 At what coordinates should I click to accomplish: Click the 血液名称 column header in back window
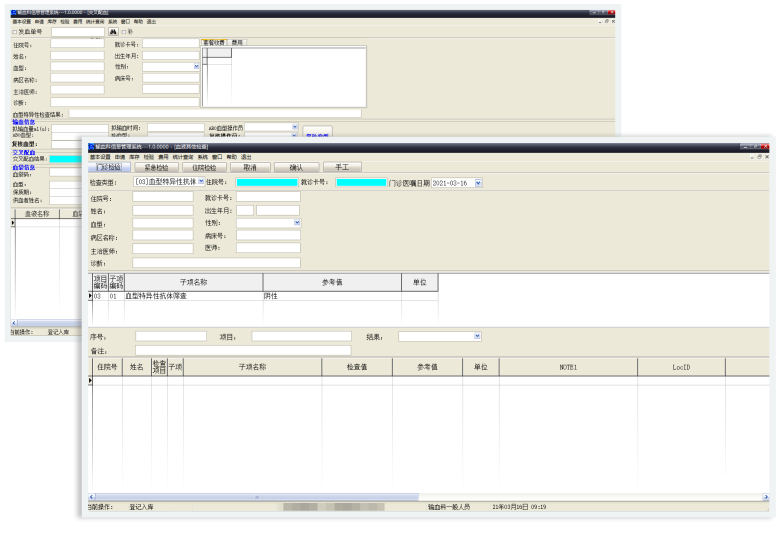(37, 214)
